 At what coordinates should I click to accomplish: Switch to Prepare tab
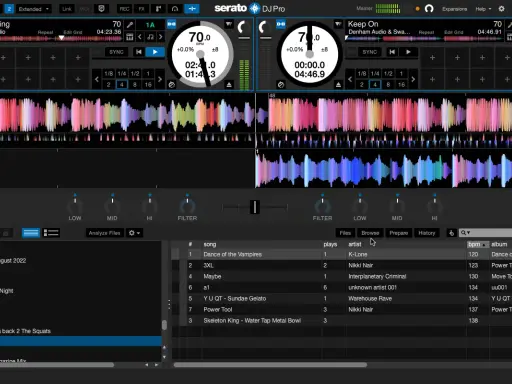pos(399,233)
